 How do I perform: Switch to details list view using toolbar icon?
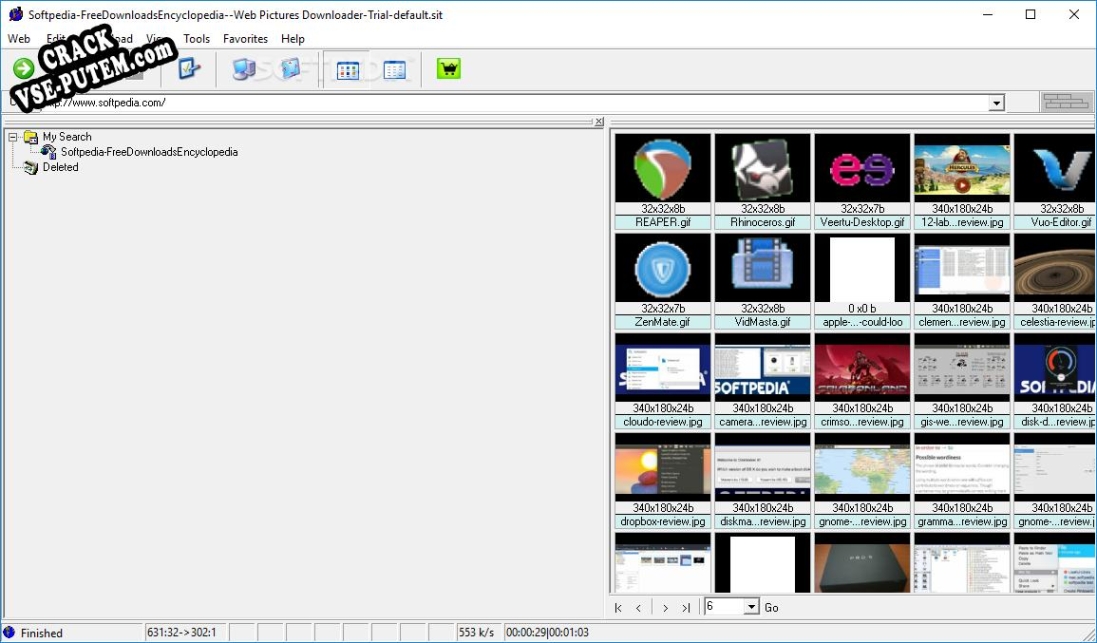[394, 68]
